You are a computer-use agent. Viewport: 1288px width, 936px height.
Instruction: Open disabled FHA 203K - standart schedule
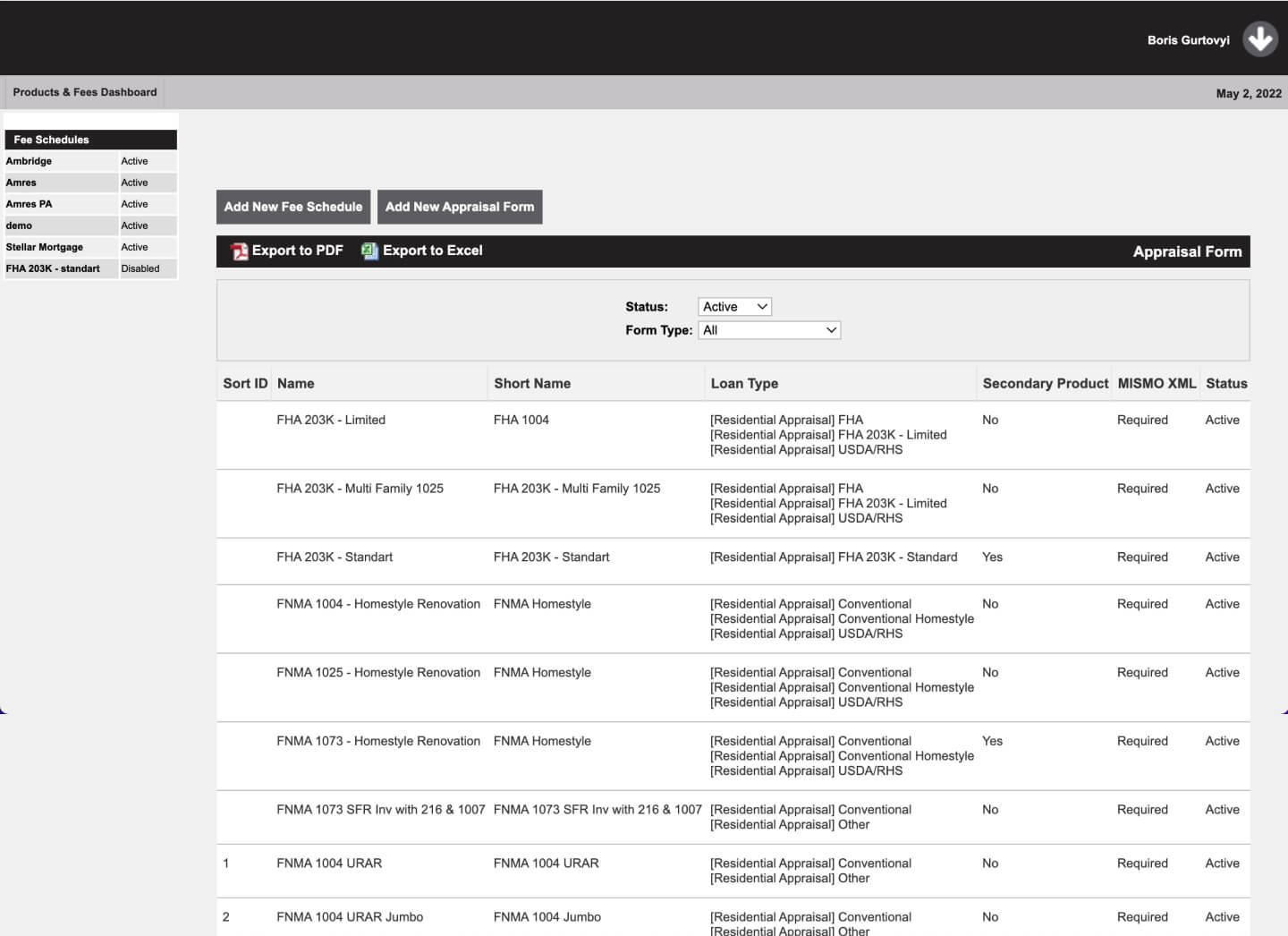pos(53,268)
